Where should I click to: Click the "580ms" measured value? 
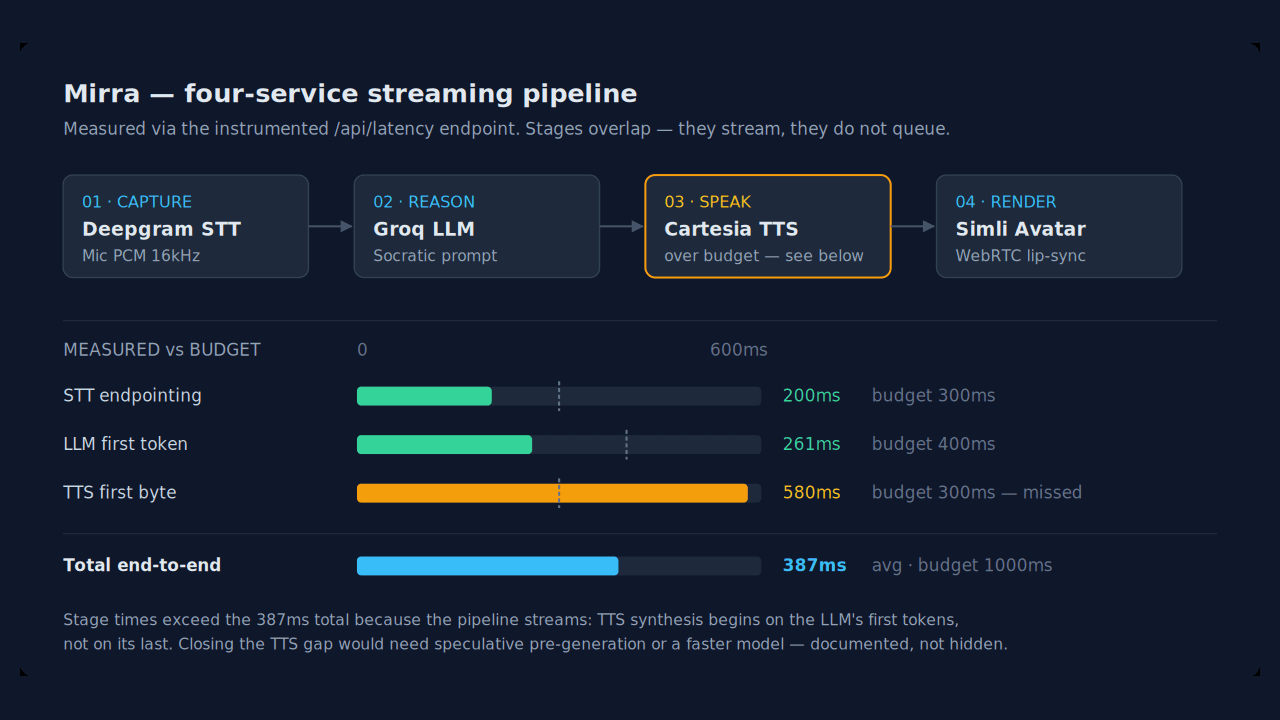point(812,493)
